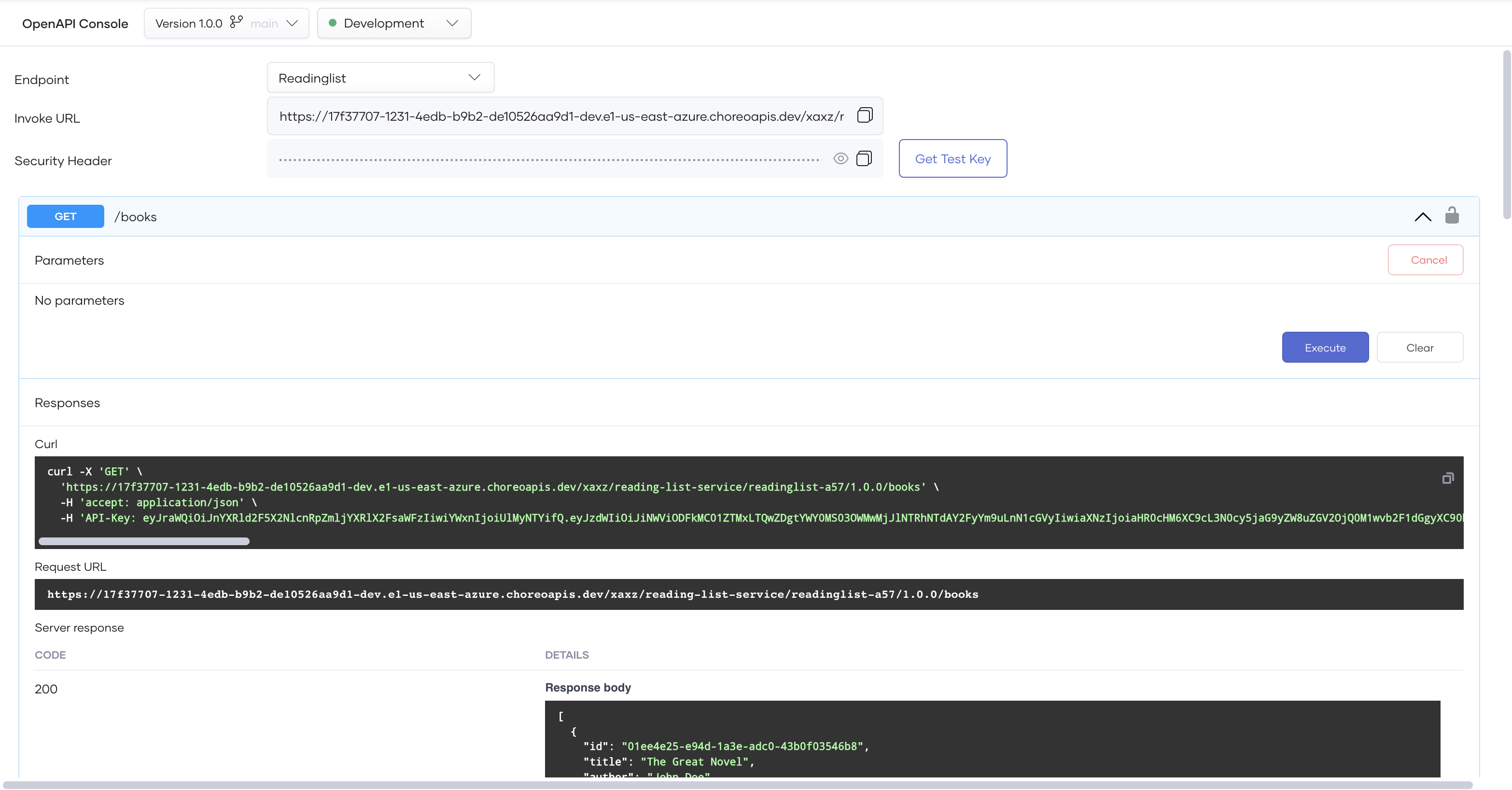Click the Server response label
The image size is (1512, 790).
(x=79, y=627)
